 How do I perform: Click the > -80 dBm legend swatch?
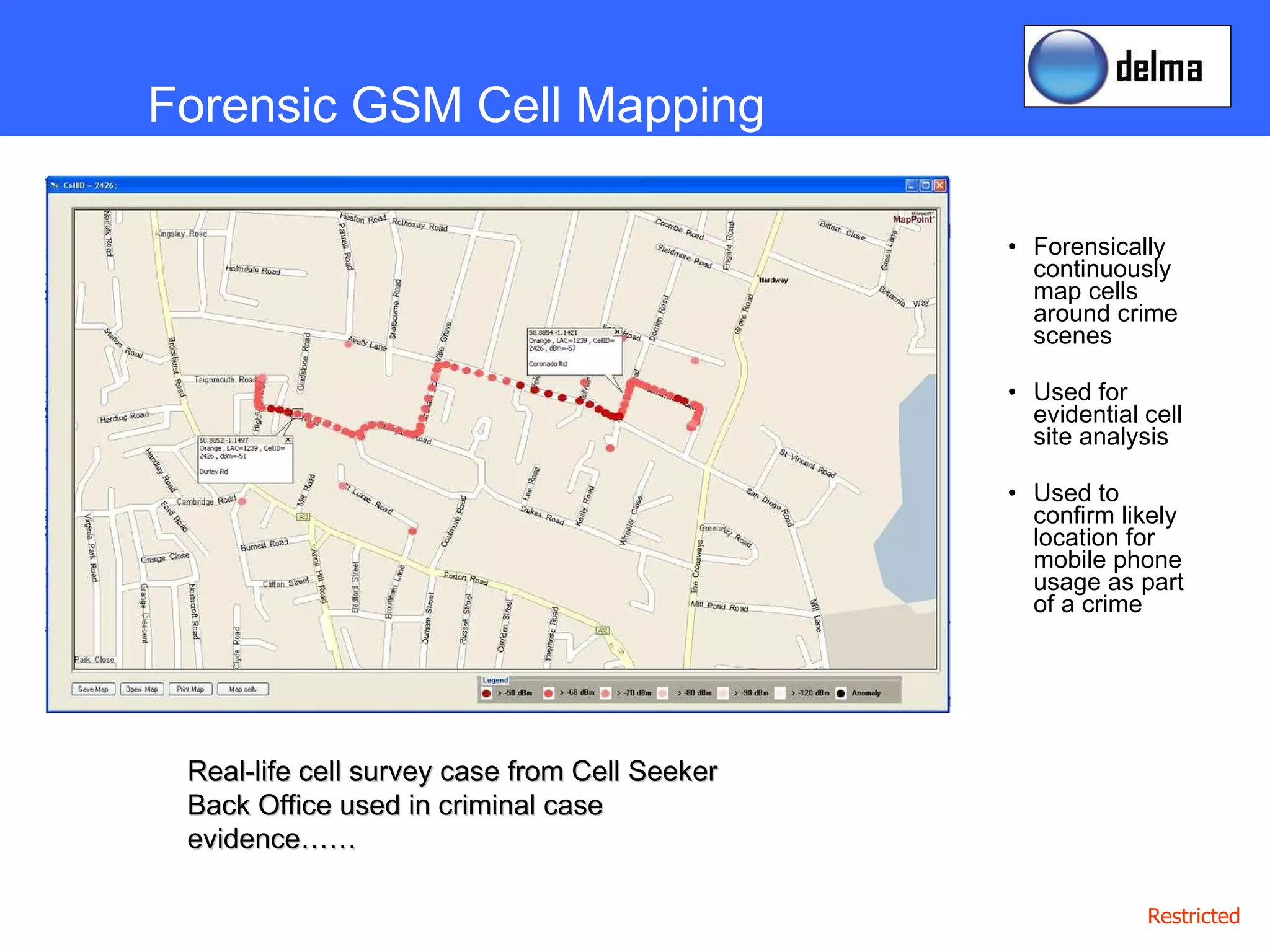[x=662, y=693]
